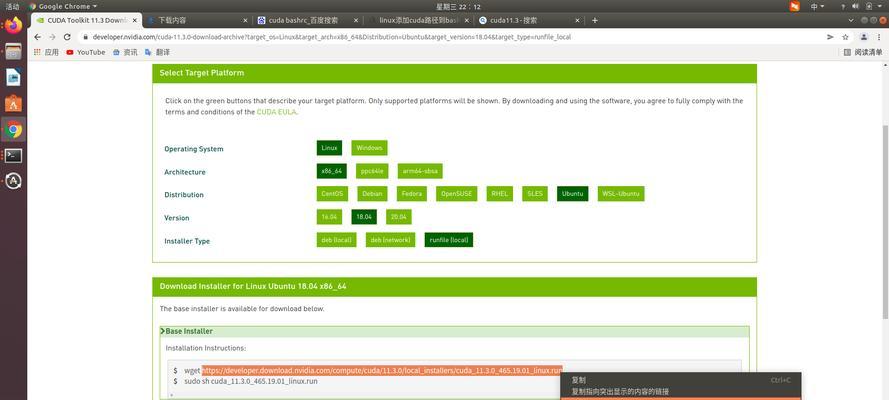Open the 翻译 bookmark
Screen dimensions: 889x400
pos(157,52)
